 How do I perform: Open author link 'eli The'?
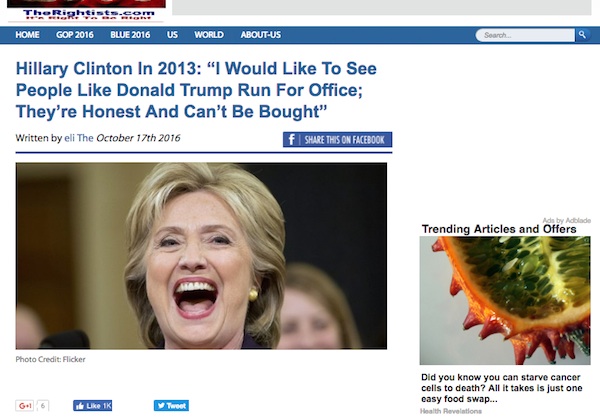pos(79,138)
